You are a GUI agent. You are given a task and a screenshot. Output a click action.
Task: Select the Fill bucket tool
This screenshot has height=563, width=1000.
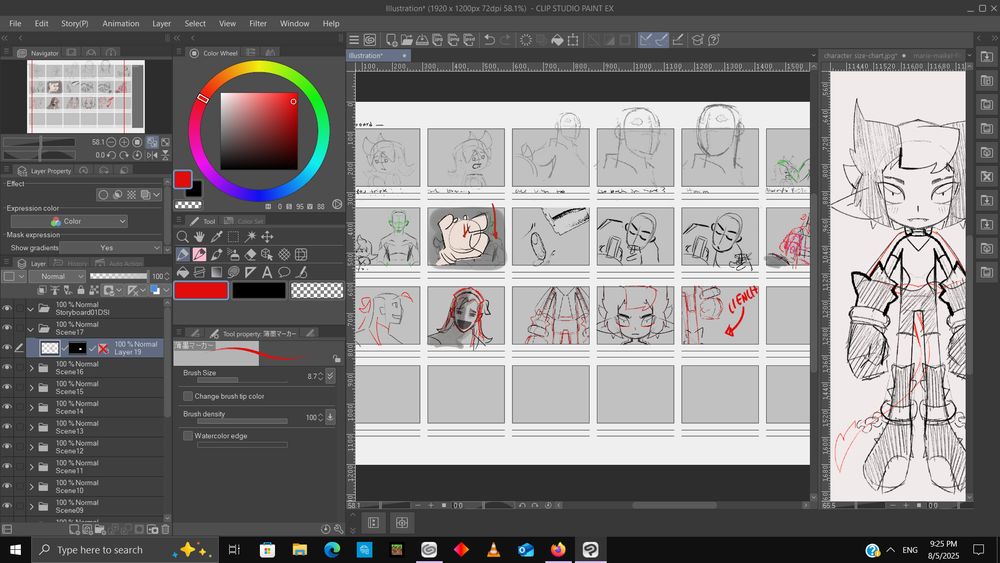182,272
